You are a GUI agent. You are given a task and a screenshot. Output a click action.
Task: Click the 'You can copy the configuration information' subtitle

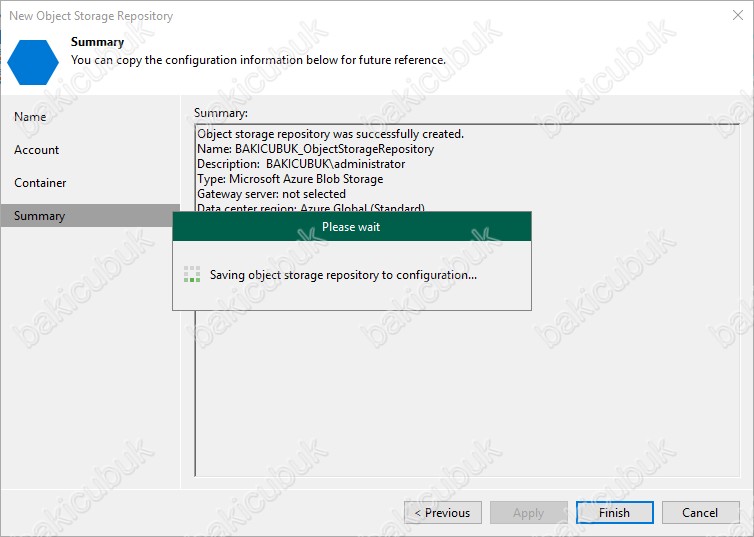tap(258, 60)
